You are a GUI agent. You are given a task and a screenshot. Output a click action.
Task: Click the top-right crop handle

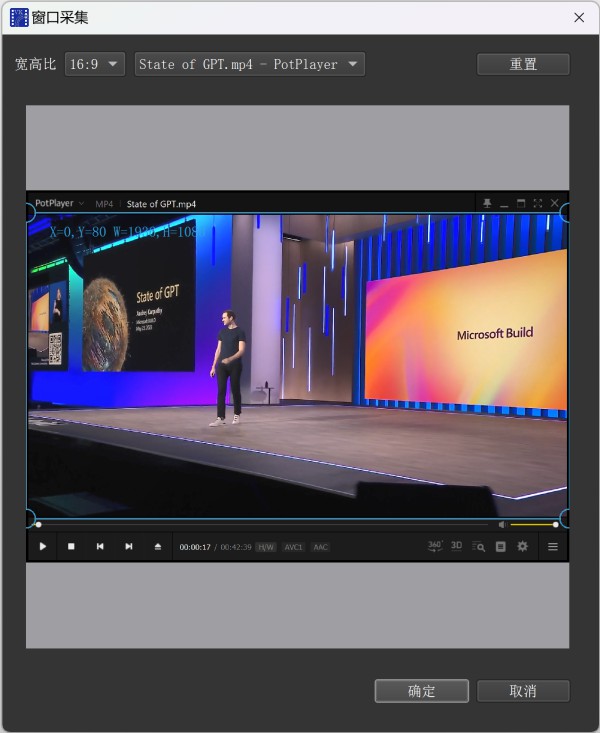point(565,213)
